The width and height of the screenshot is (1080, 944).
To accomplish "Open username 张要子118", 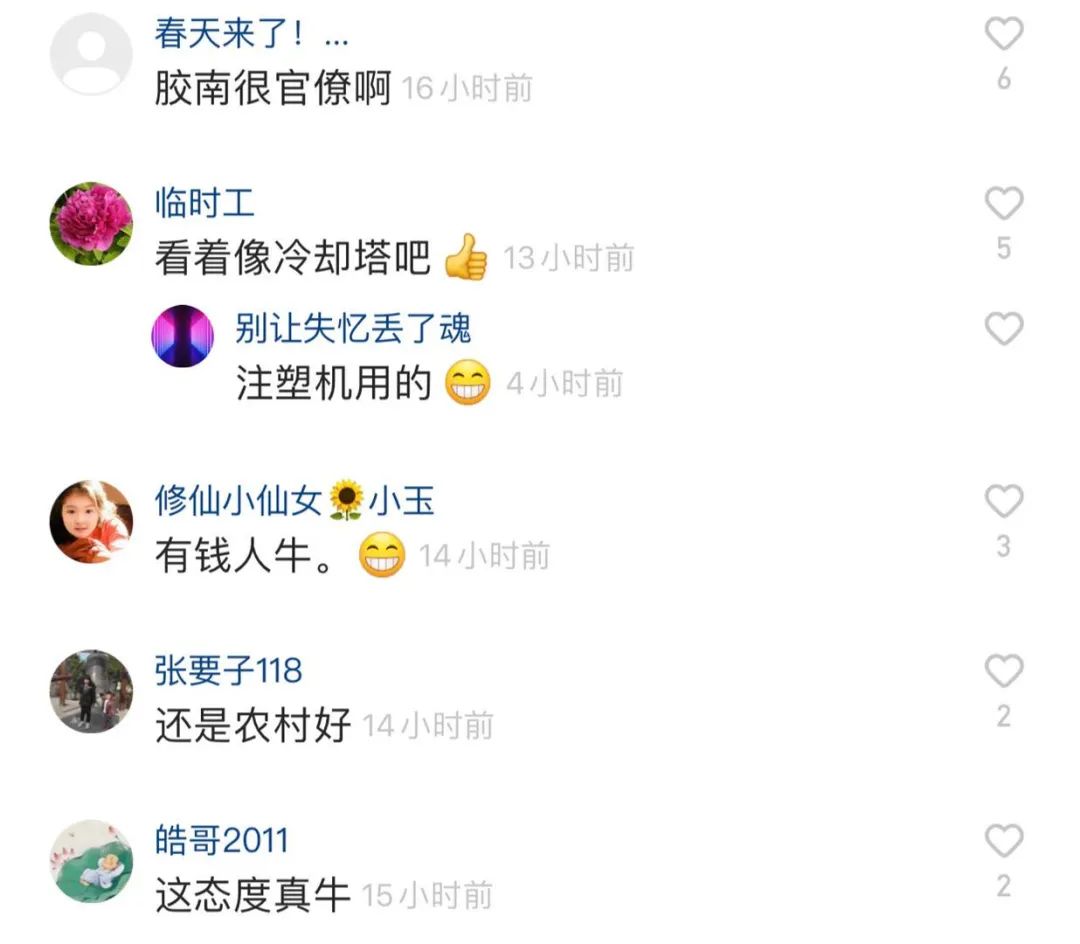I will pyautogui.click(x=229, y=670).
